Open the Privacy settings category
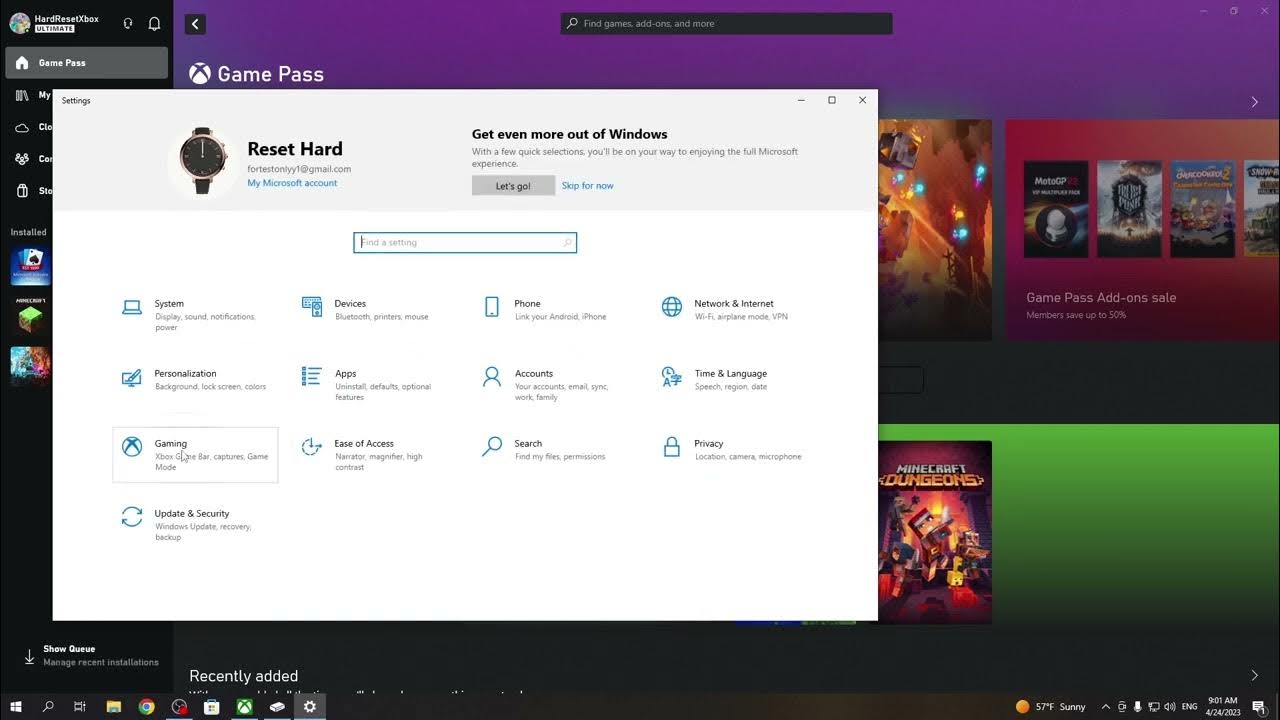The height and width of the screenshot is (720, 1280). click(x=735, y=455)
